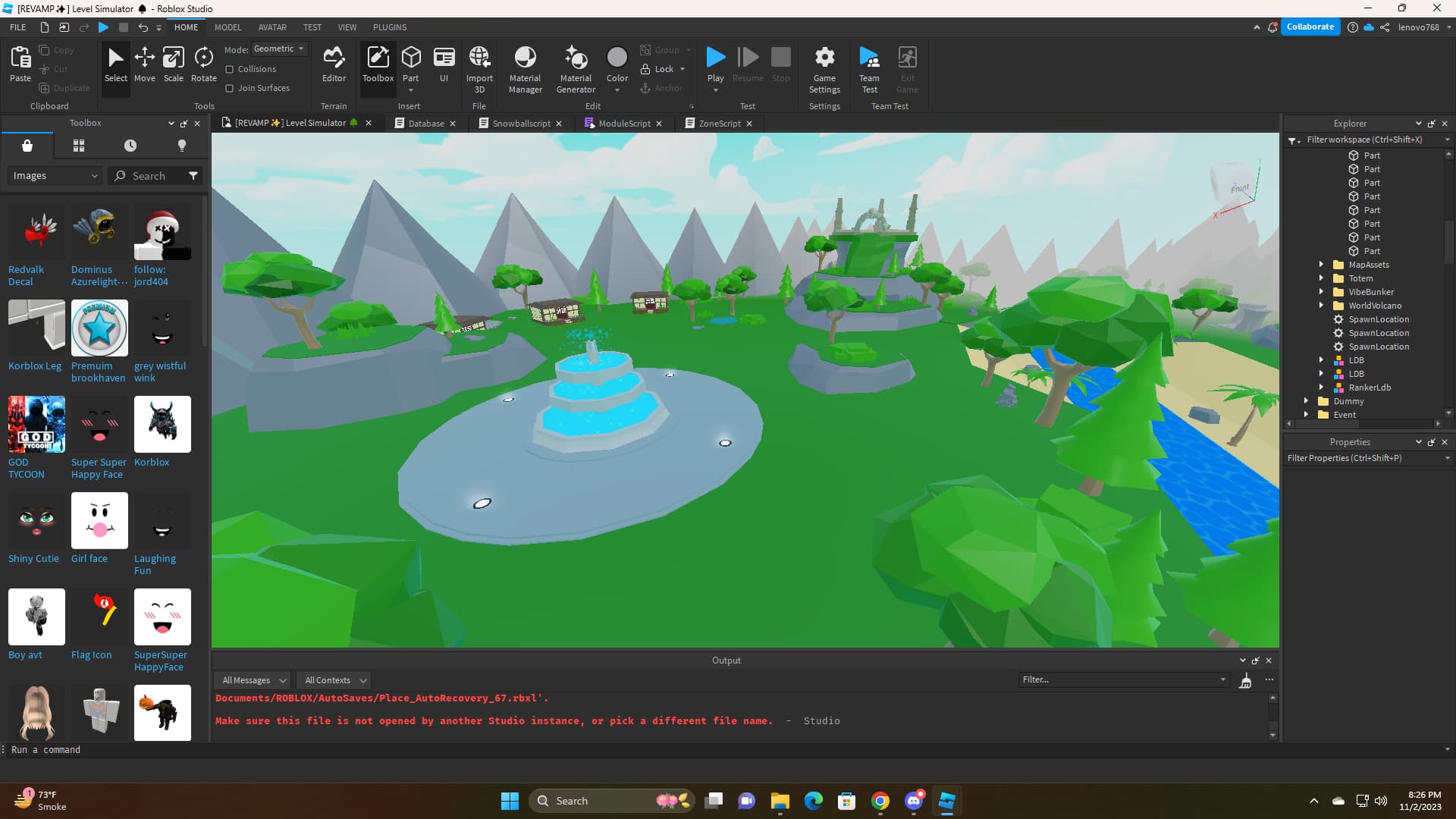This screenshot has height=819, width=1456.
Task: Open the MODEL ribbon tab
Action: [227, 27]
